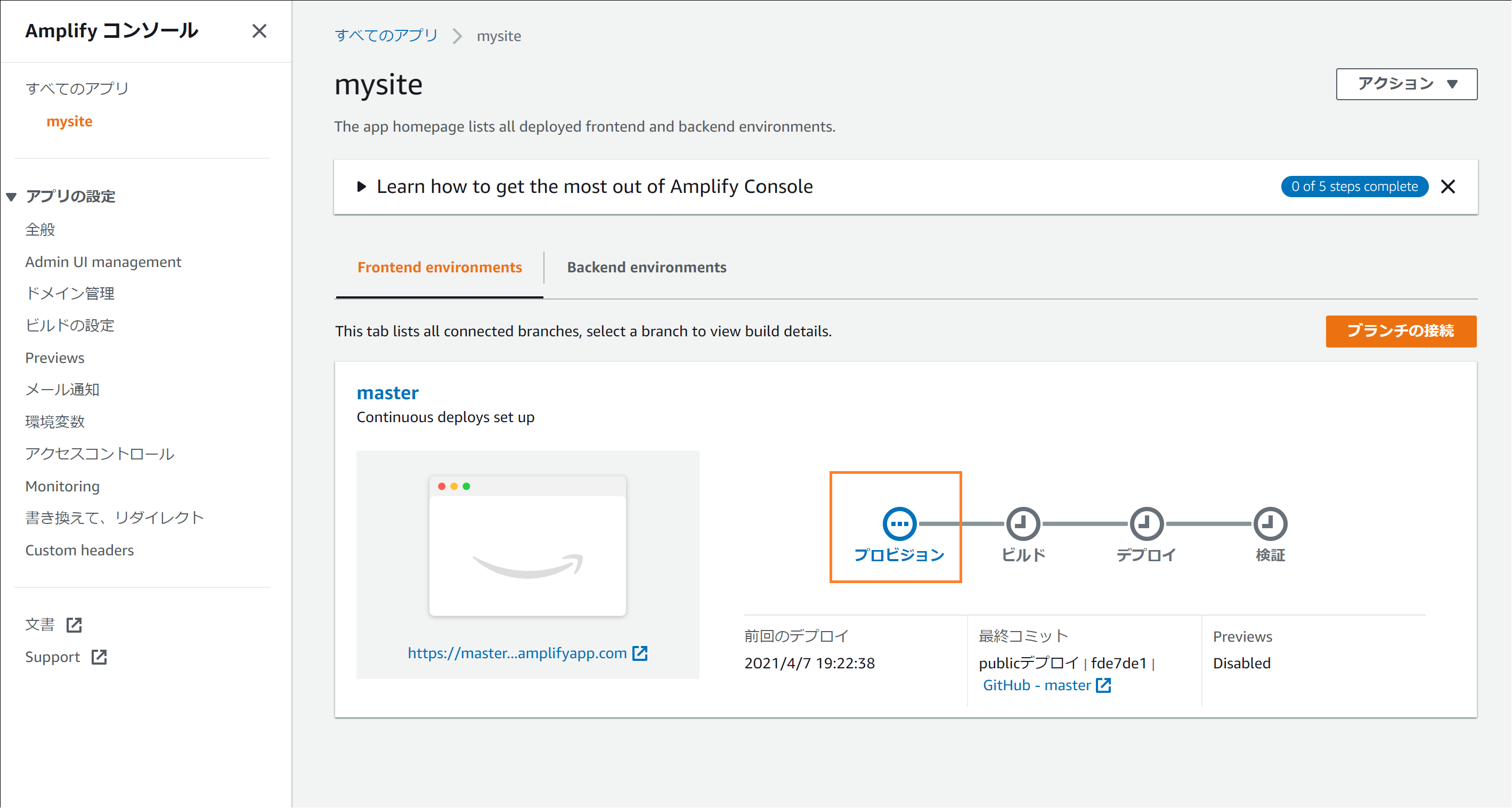Select mysite in the sidebar

(x=69, y=121)
